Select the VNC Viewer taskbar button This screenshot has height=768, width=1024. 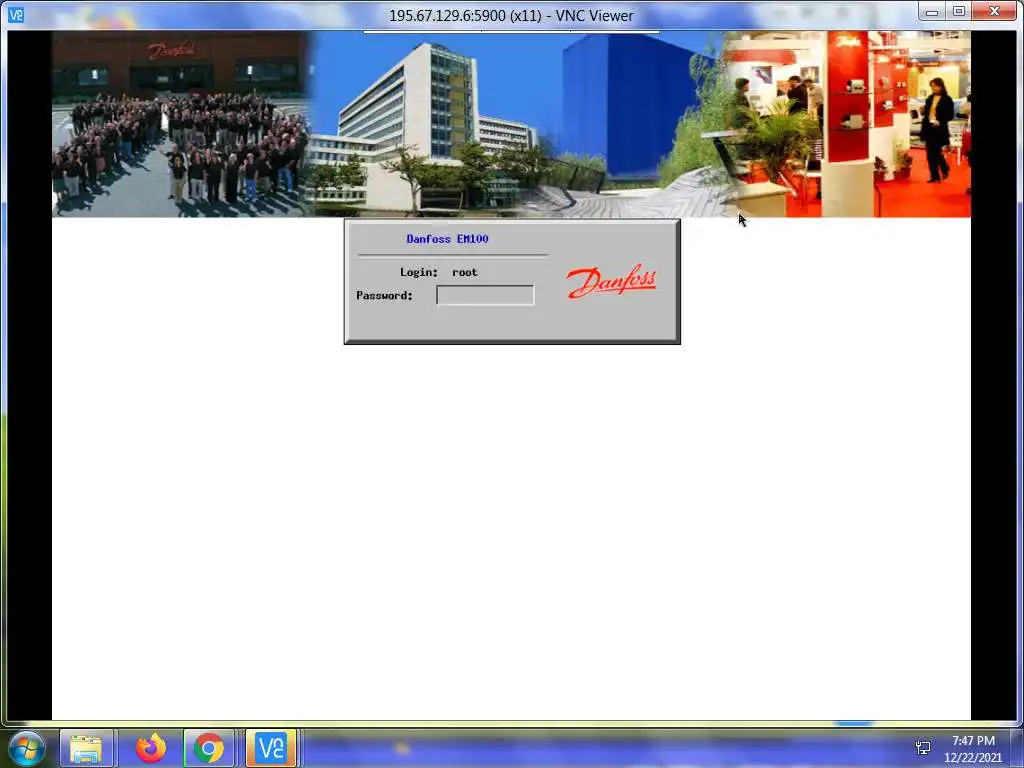tap(271, 748)
